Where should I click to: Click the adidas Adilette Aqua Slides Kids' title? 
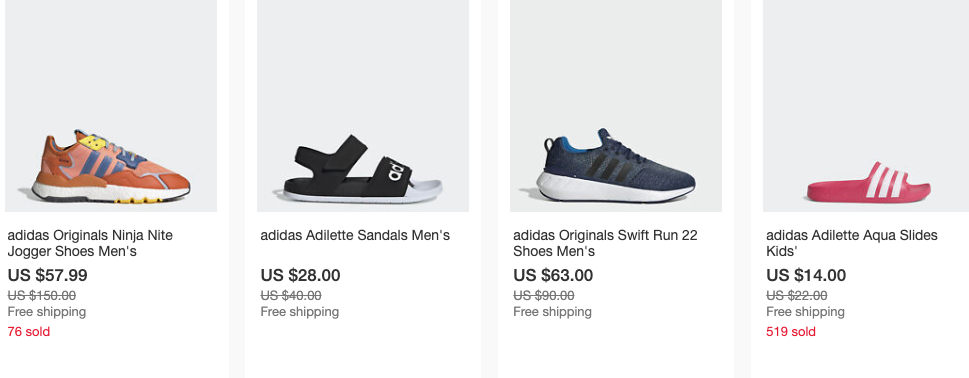click(x=852, y=243)
